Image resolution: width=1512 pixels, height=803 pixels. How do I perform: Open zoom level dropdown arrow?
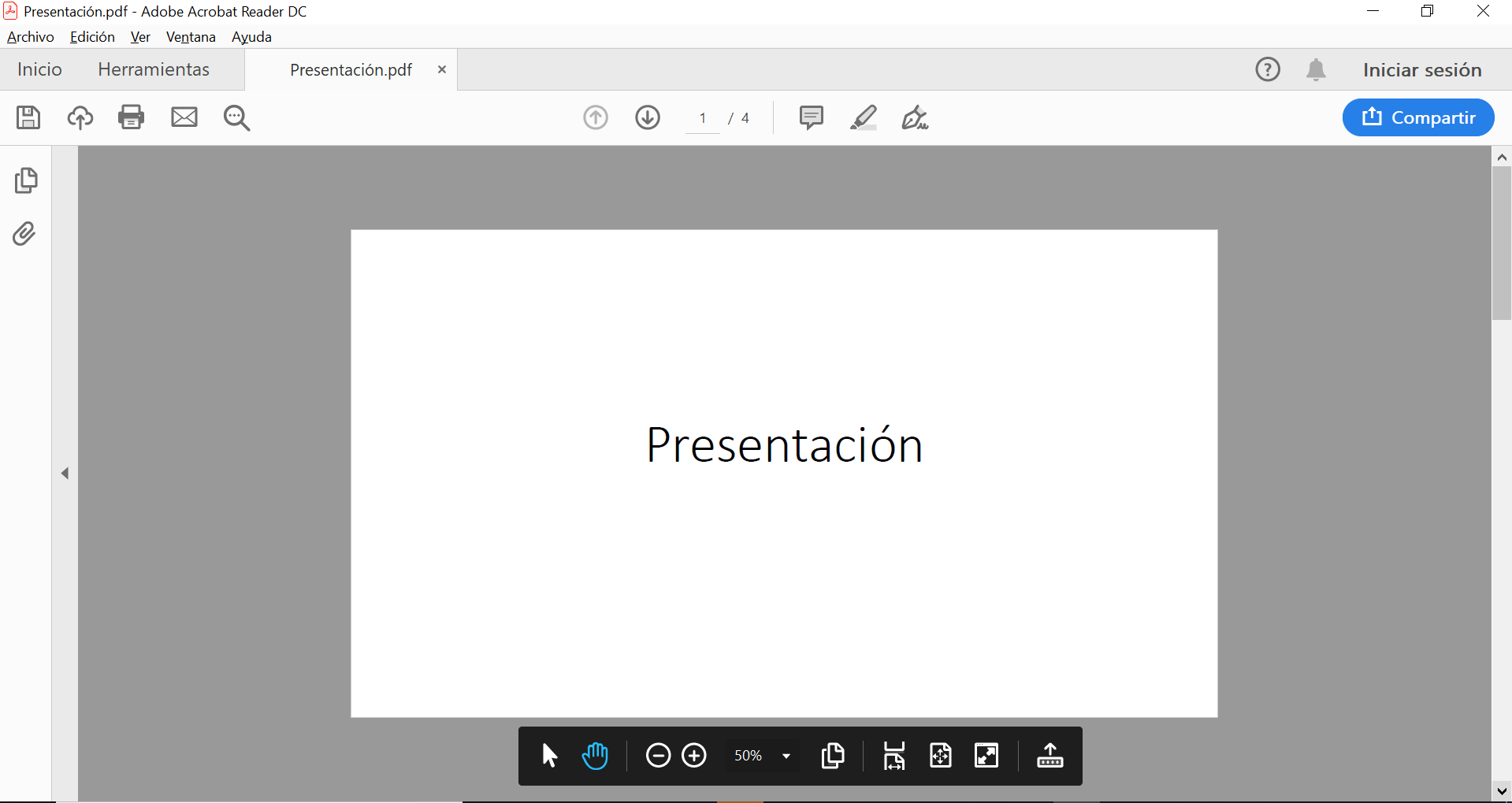[786, 757]
